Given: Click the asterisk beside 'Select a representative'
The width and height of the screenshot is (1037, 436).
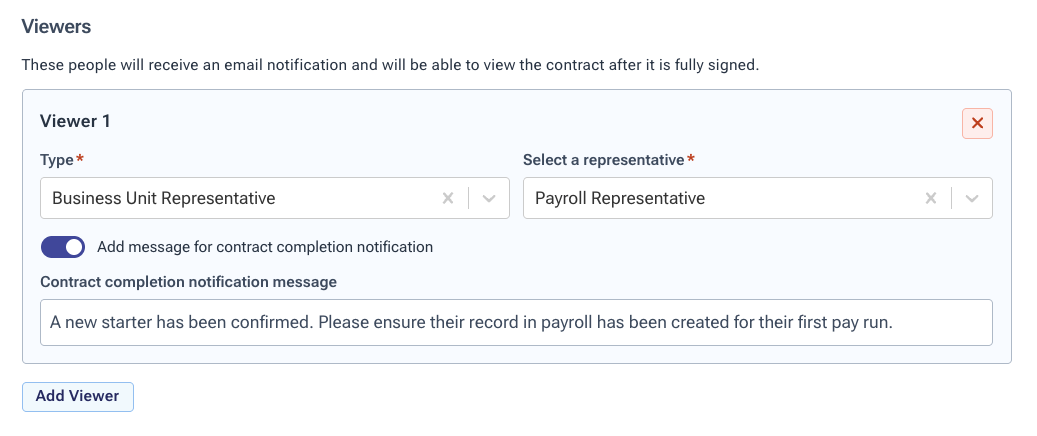Looking at the screenshot, I should [x=691, y=160].
